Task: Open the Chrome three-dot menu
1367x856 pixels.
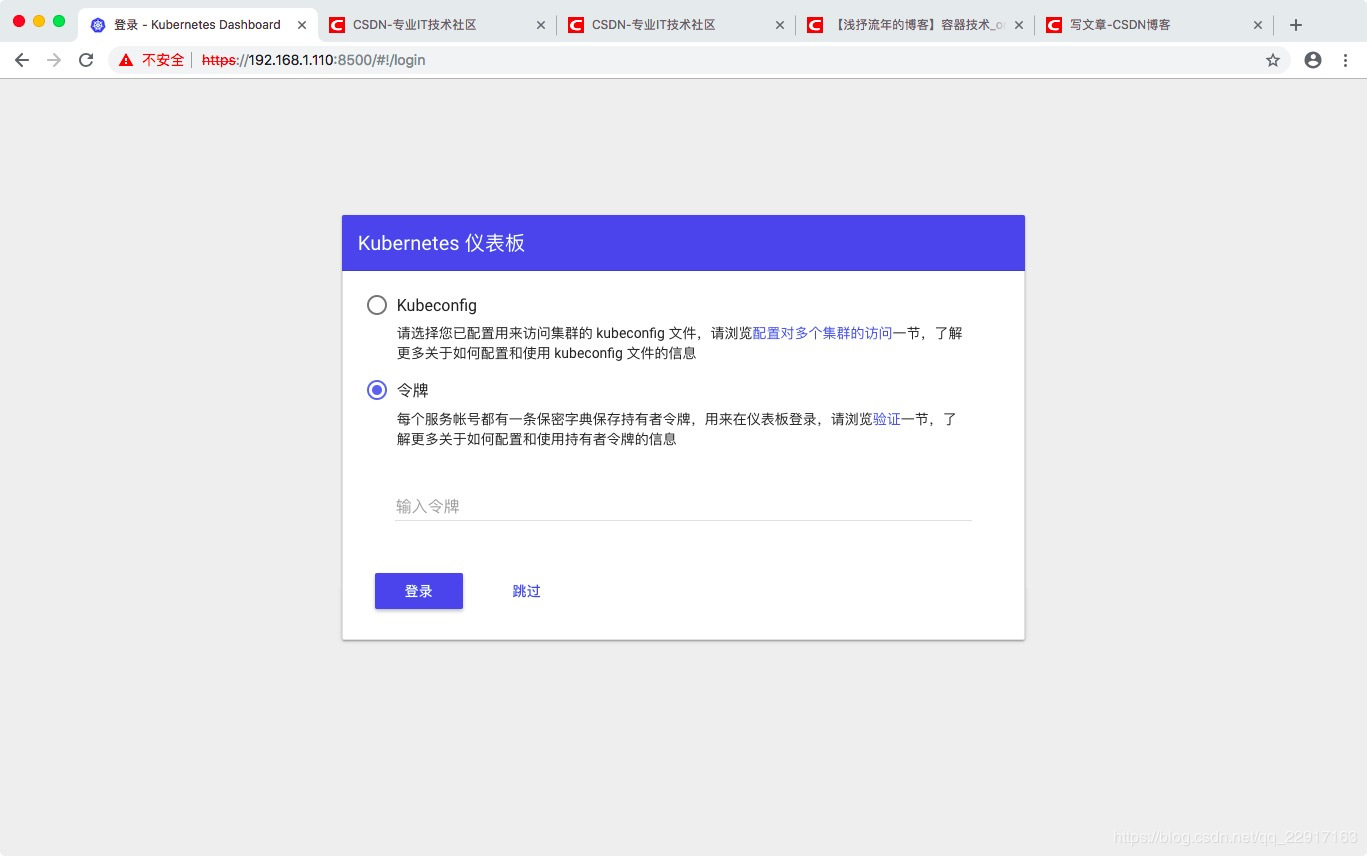Action: click(1345, 60)
